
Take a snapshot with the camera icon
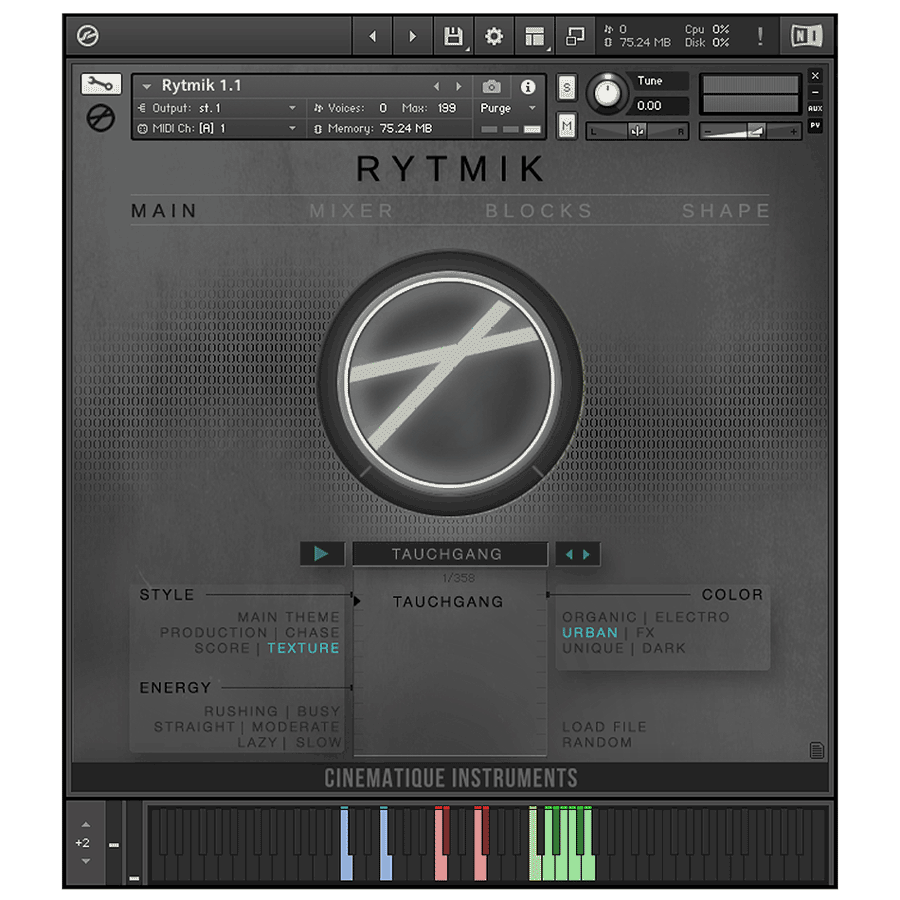tap(491, 87)
